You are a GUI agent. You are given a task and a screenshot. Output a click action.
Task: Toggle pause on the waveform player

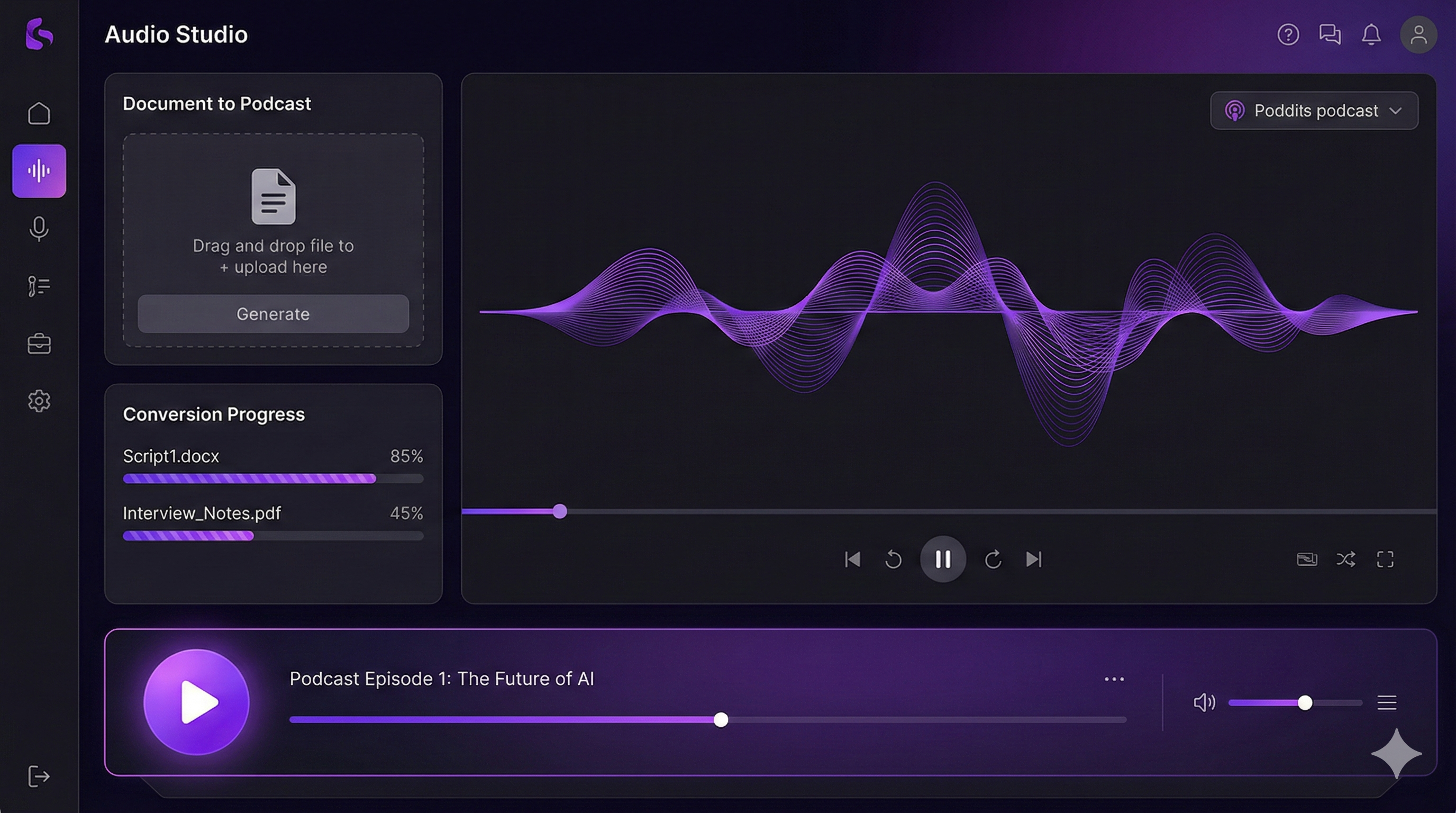pyautogui.click(x=942, y=559)
